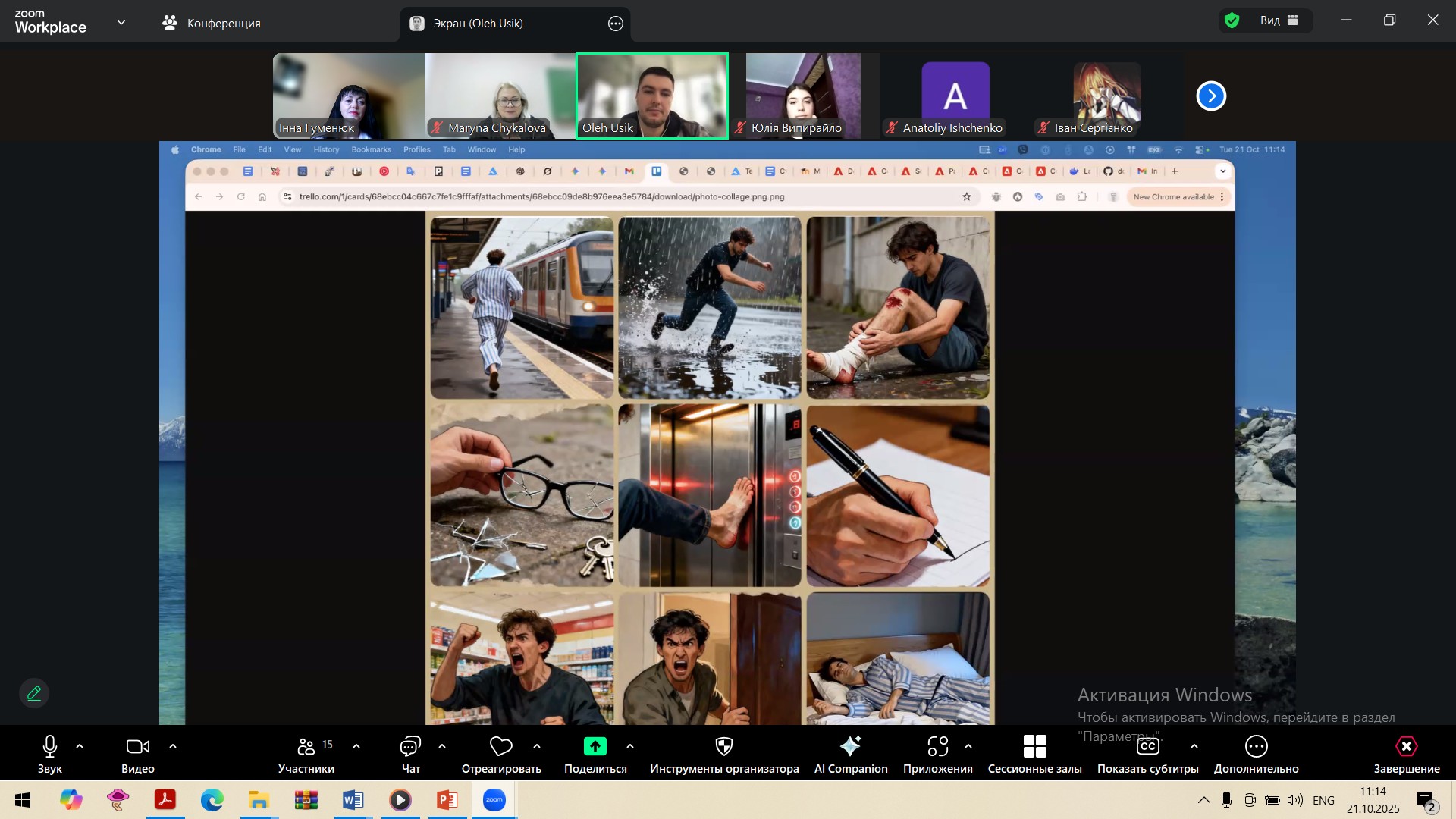Image resolution: width=1456 pixels, height=819 pixels.
Task: Open the Chat panel
Action: (410, 747)
